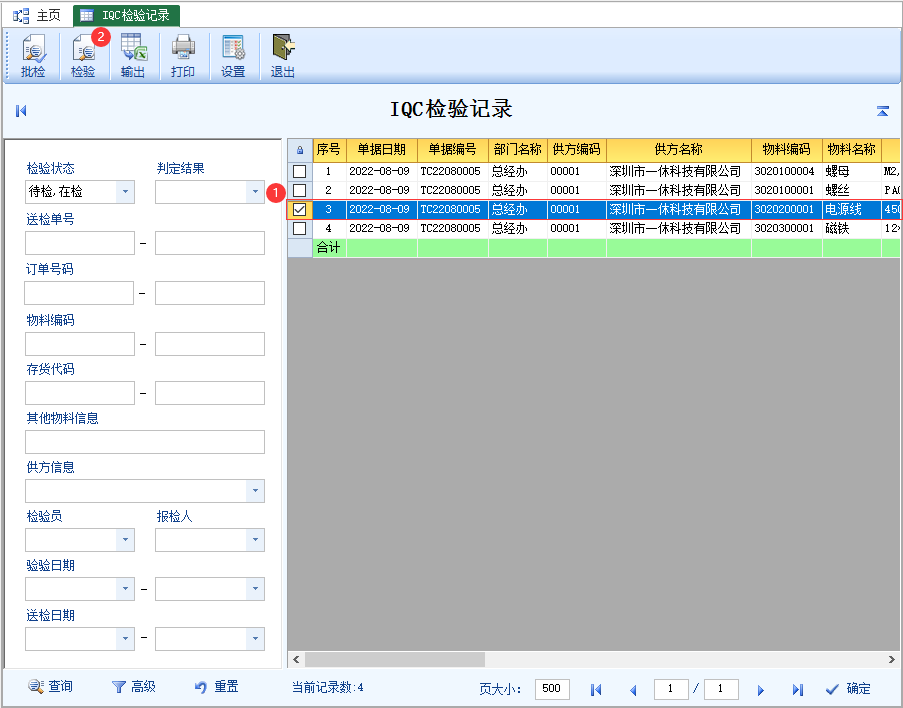Click the lock icon in the grid header
Viewport: 903px width, 708px height.
(x=300, y=150)
